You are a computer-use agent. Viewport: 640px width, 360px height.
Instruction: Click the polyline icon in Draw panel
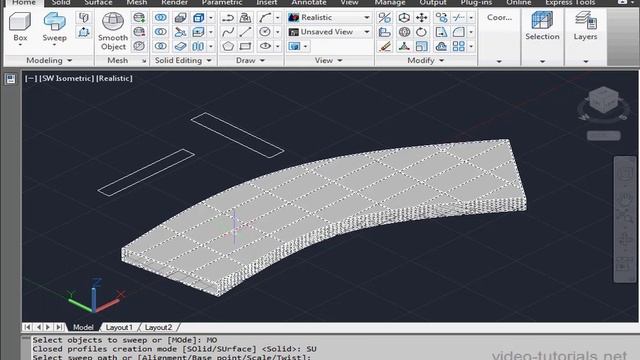(x=228, y=18)
